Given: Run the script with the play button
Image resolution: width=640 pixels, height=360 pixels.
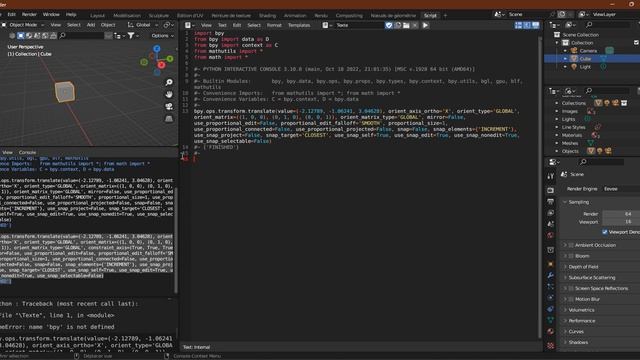Looking at the screenshot, I should 425,25.
